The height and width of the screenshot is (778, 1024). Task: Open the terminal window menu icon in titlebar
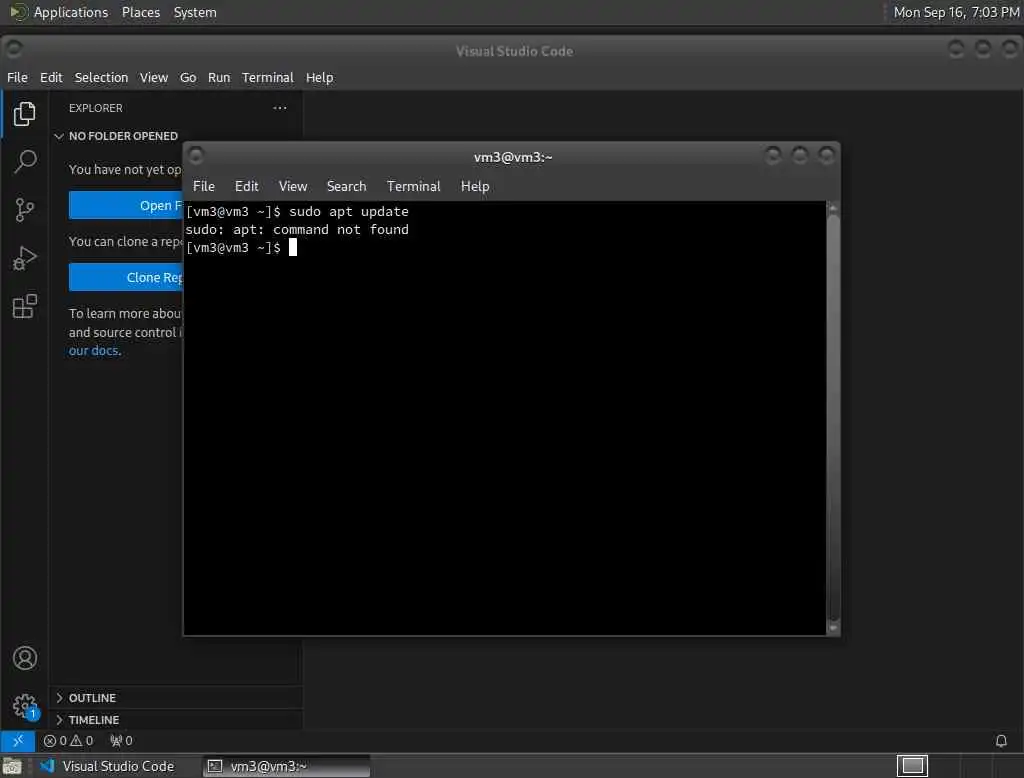tap(195, 155)
